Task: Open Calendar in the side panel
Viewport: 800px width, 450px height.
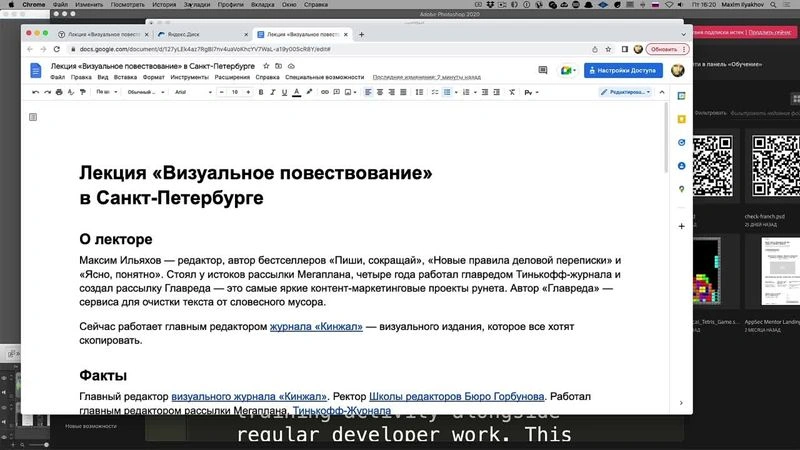Action: 682,96
